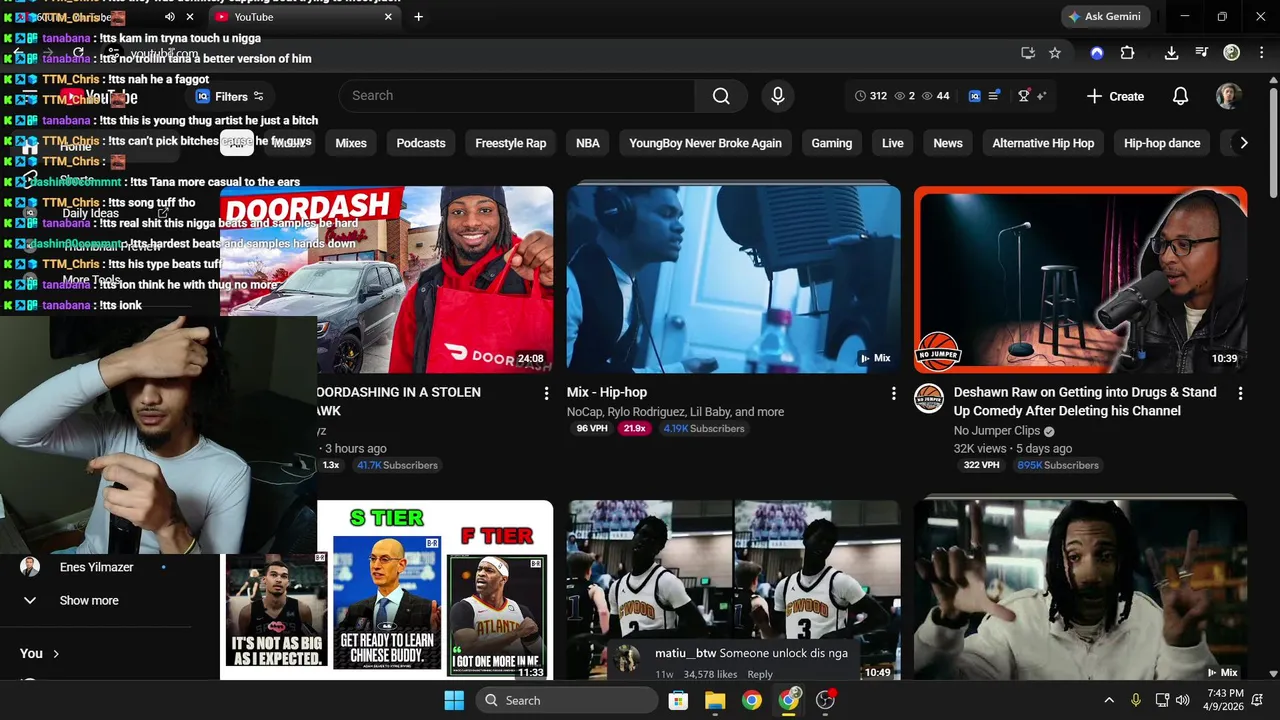This screenshot has width=1280, height=720.
Task: Expand the system tray hidden icons chevron
Action: [x=1108, y=700]
